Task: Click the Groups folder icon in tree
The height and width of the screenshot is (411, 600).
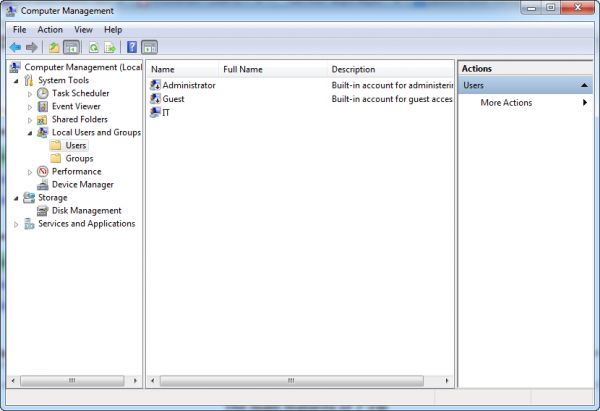Action: [x=56, y=158]
